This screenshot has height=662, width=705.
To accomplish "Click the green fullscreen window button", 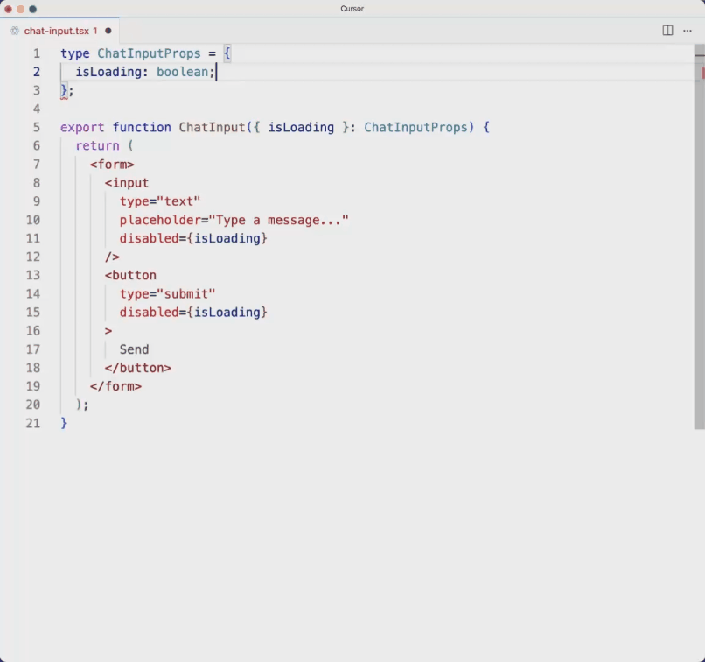I will (33, 8).
